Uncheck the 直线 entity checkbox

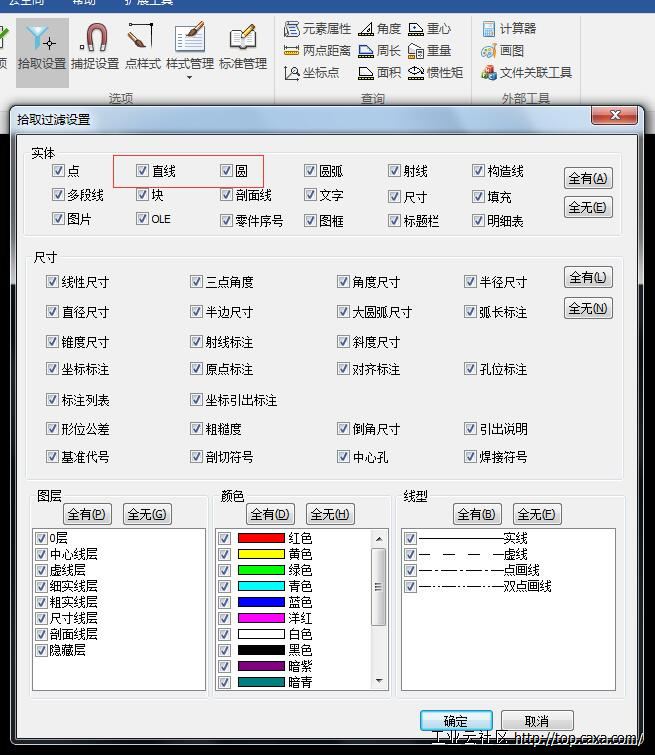click(142, 171)
